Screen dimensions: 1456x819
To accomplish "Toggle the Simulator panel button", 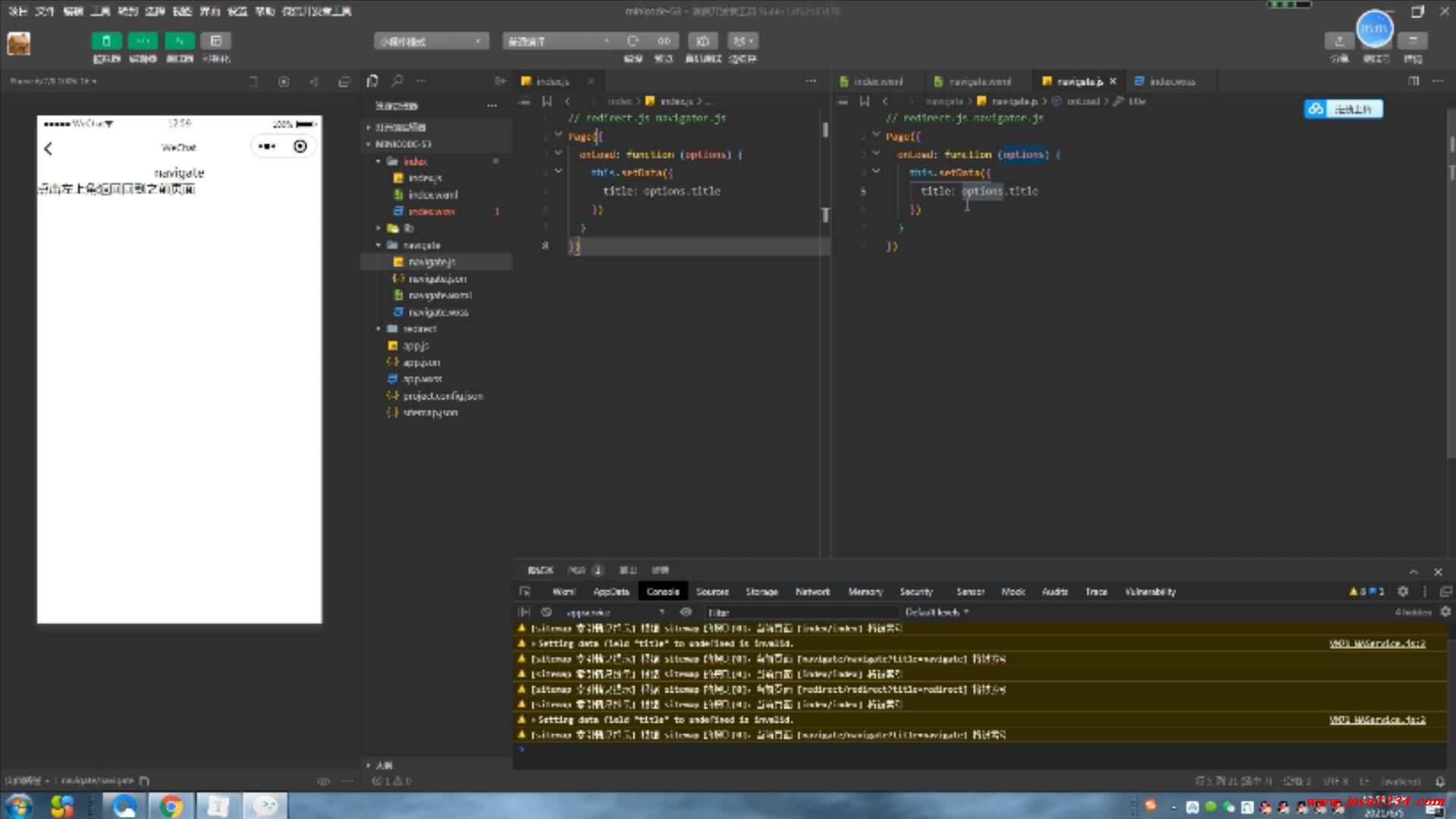I will [x=106, y=41].
